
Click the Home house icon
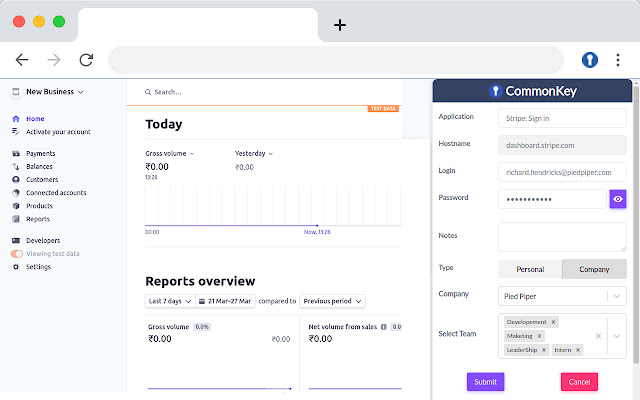click(16, 119)
